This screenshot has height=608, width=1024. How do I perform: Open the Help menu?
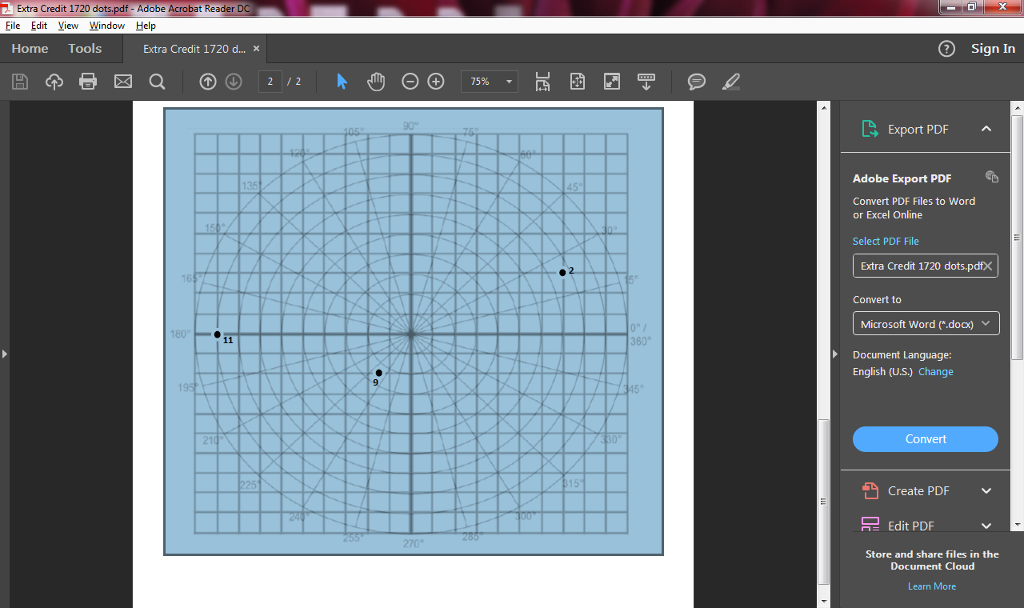(146, 25)
